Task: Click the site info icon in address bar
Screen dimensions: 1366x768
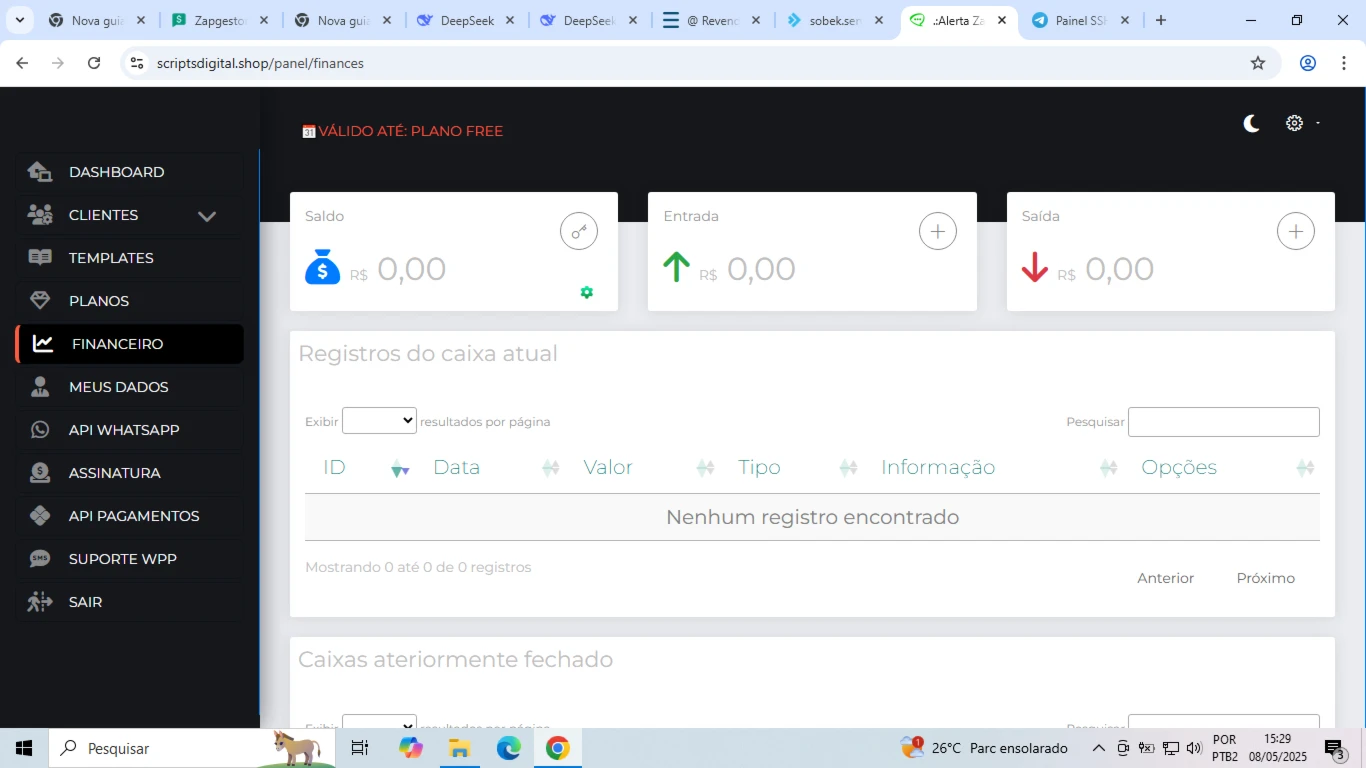Action: coord(137,63)
